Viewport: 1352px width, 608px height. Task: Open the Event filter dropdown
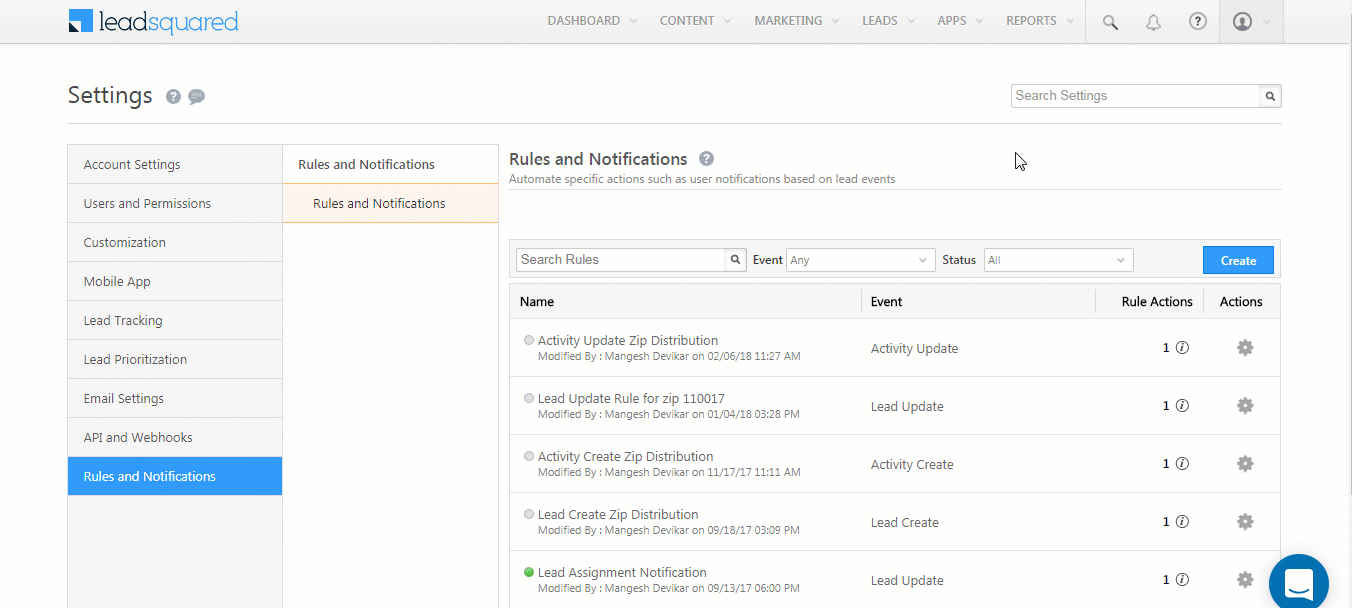coord(858,259)
